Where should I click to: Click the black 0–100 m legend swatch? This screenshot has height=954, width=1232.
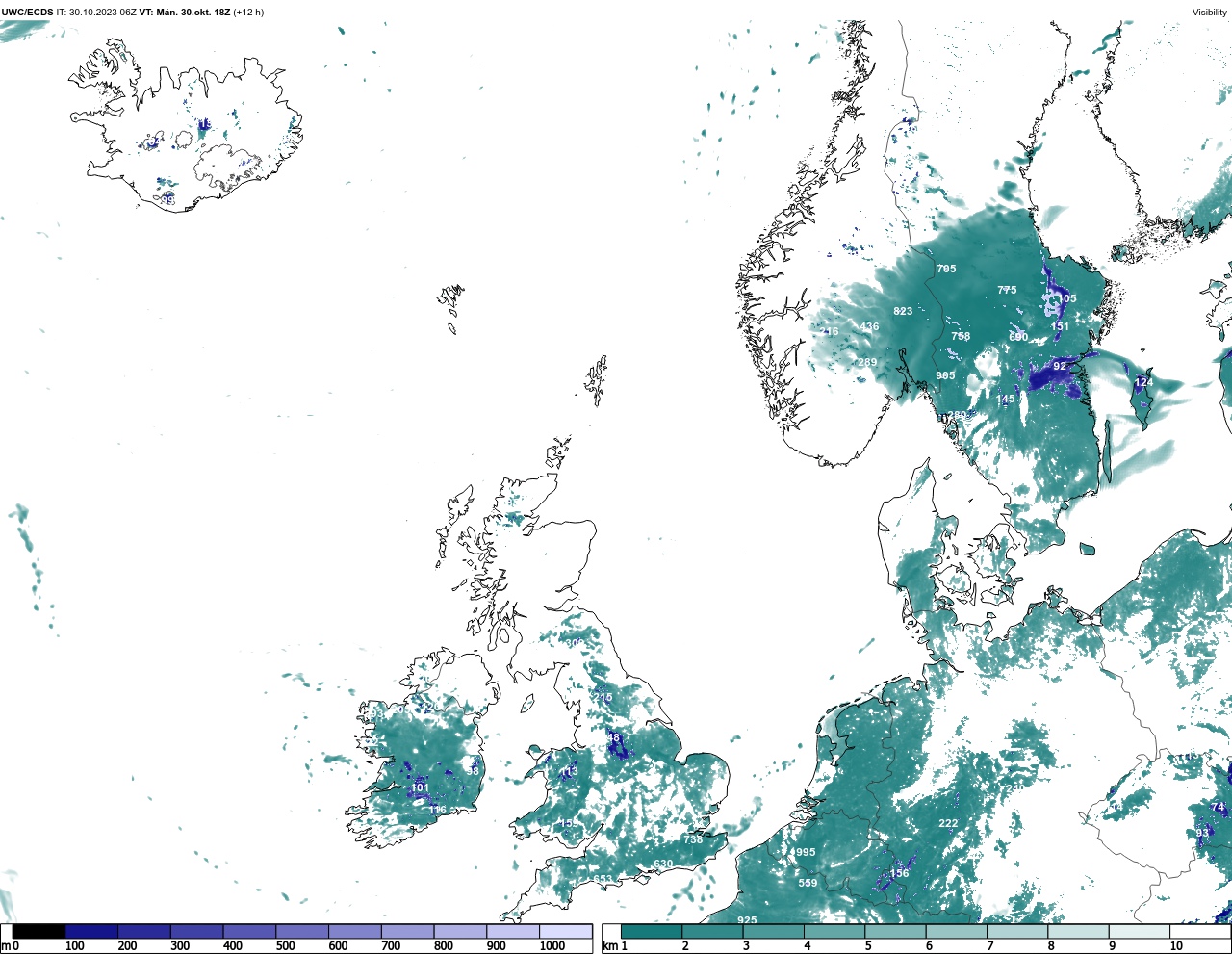pos(39,932)
